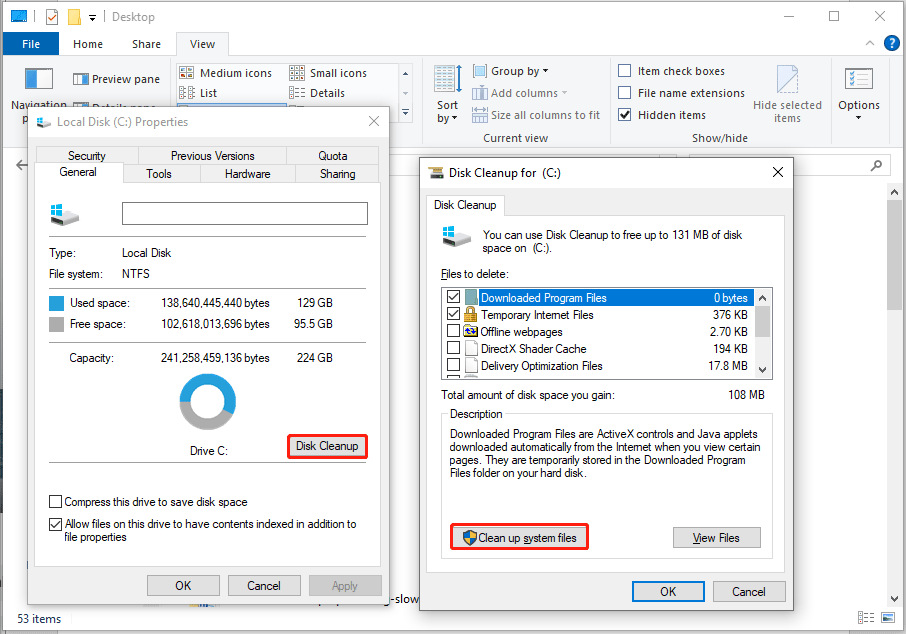This screenshot has height=634, width=906.
Task: Click the drive usage donut chart
Action: tap(208, 402)
